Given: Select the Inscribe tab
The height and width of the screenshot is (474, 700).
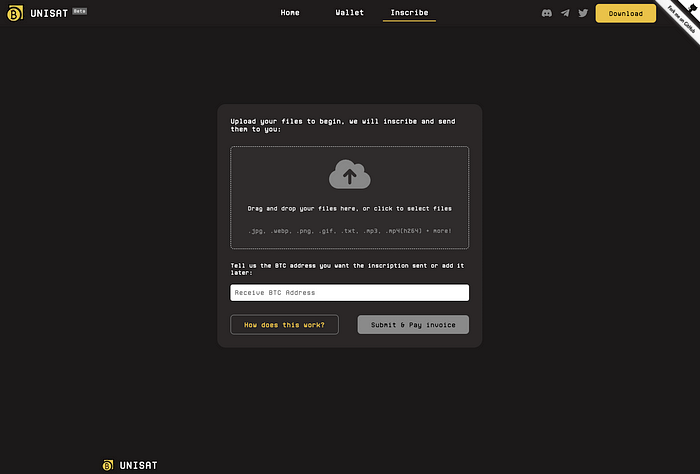Looking at the screenshot, I should (409, 13).
